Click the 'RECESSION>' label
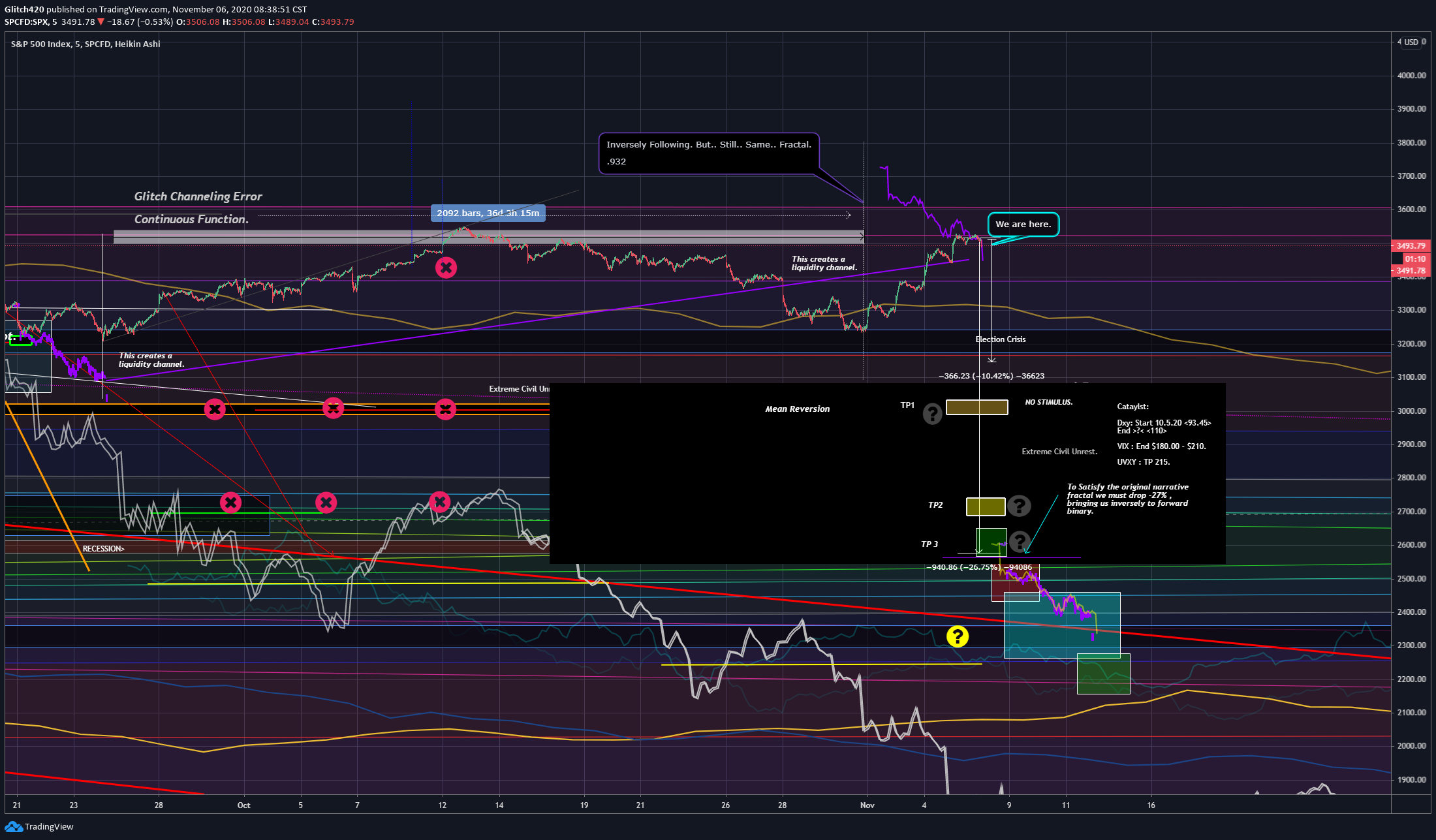 pyautogui.click(x=103, y=549)
